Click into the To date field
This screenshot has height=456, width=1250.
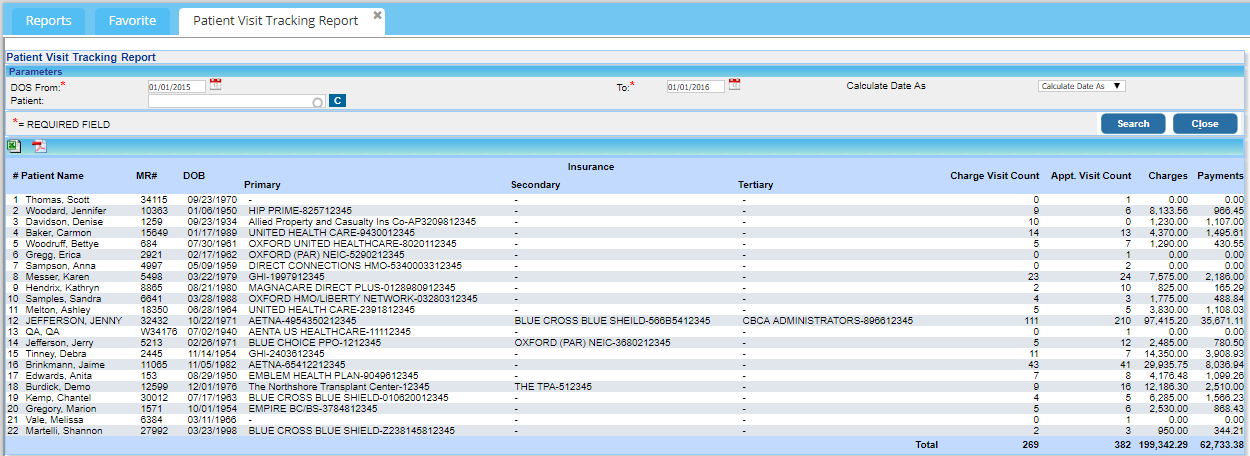695,87
